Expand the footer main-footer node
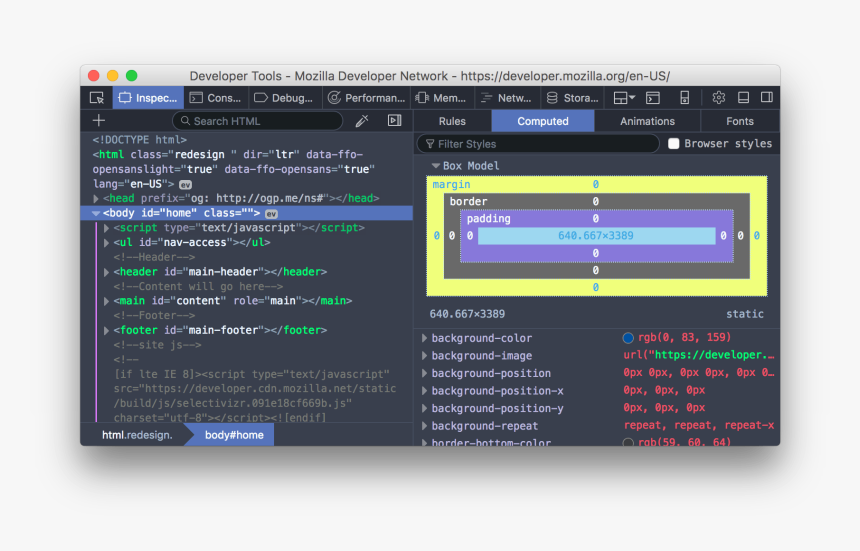 point(106,331)
